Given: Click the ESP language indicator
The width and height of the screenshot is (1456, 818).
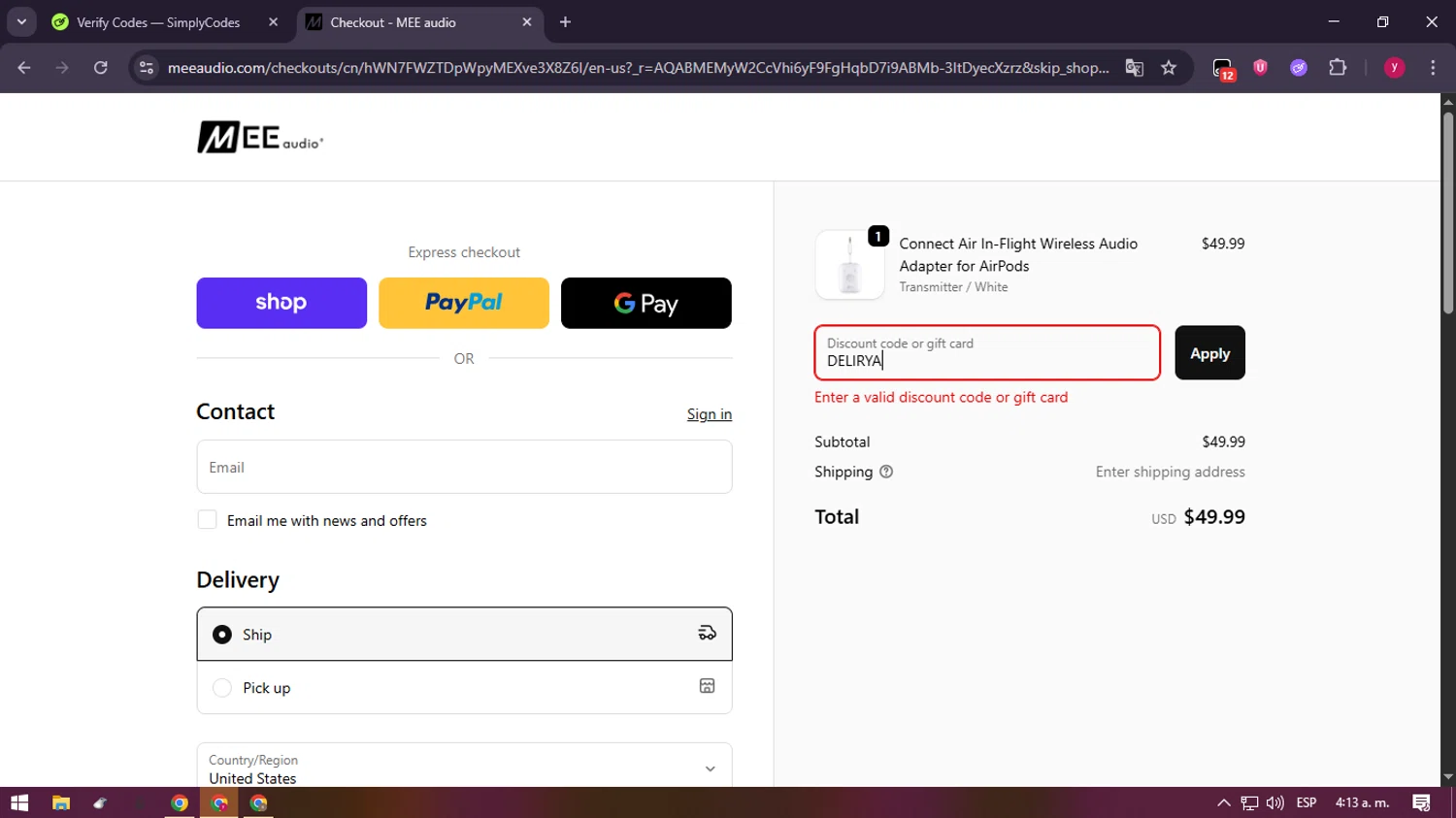Looking at the screenshot, I should pos(1307,802).
